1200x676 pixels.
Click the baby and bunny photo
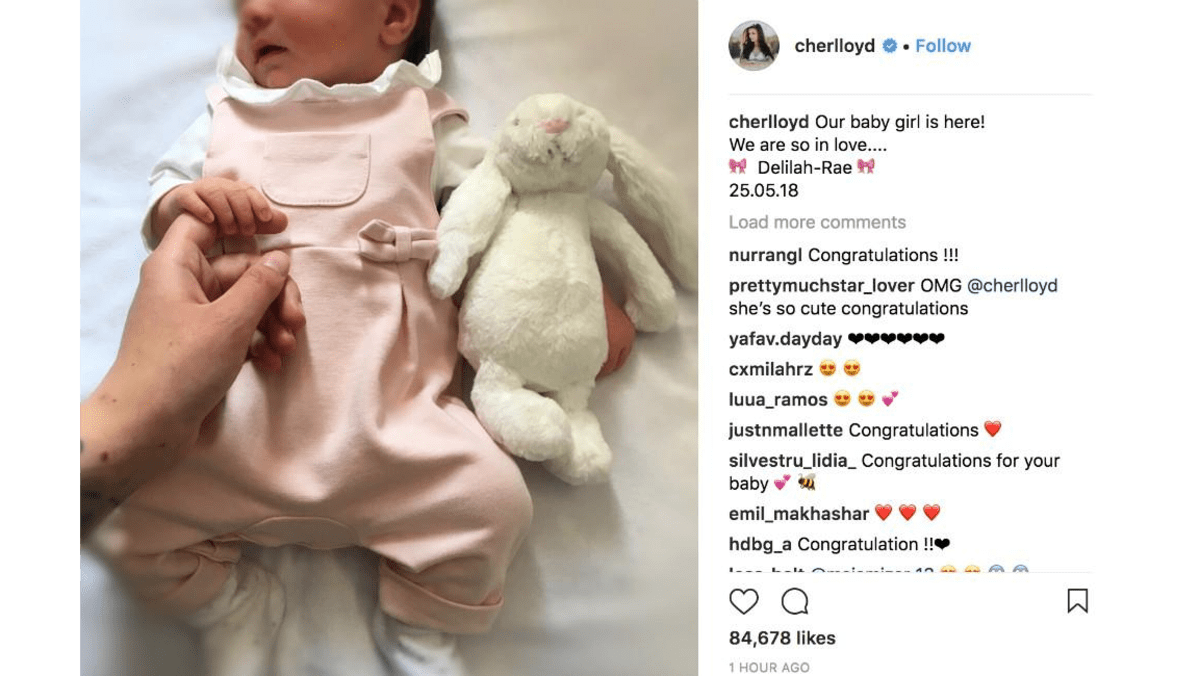click(x=389, y=338)
